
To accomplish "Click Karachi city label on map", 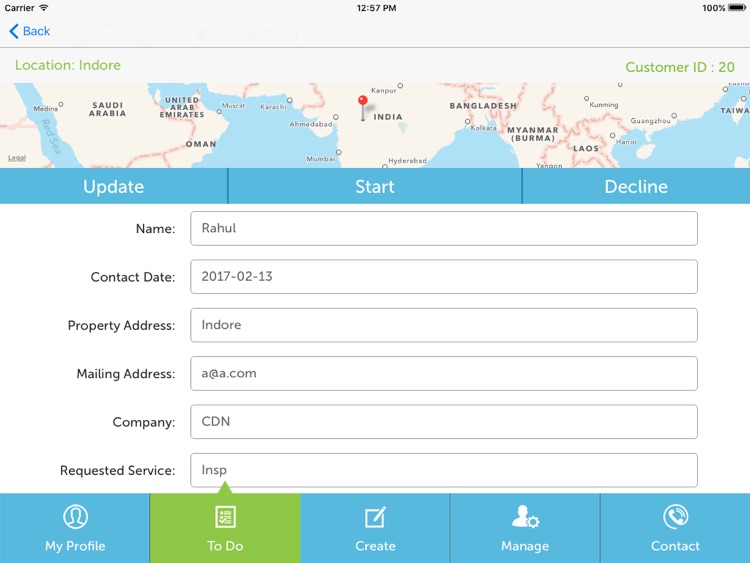I will pyautogui.click(x=273, y=107).
